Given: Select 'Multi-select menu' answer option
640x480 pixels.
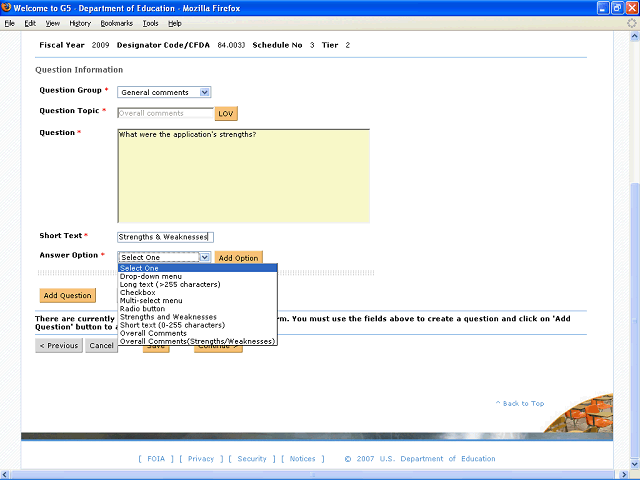Looking at the screenshot, I should pyautogui.click(x=198, y=301).
